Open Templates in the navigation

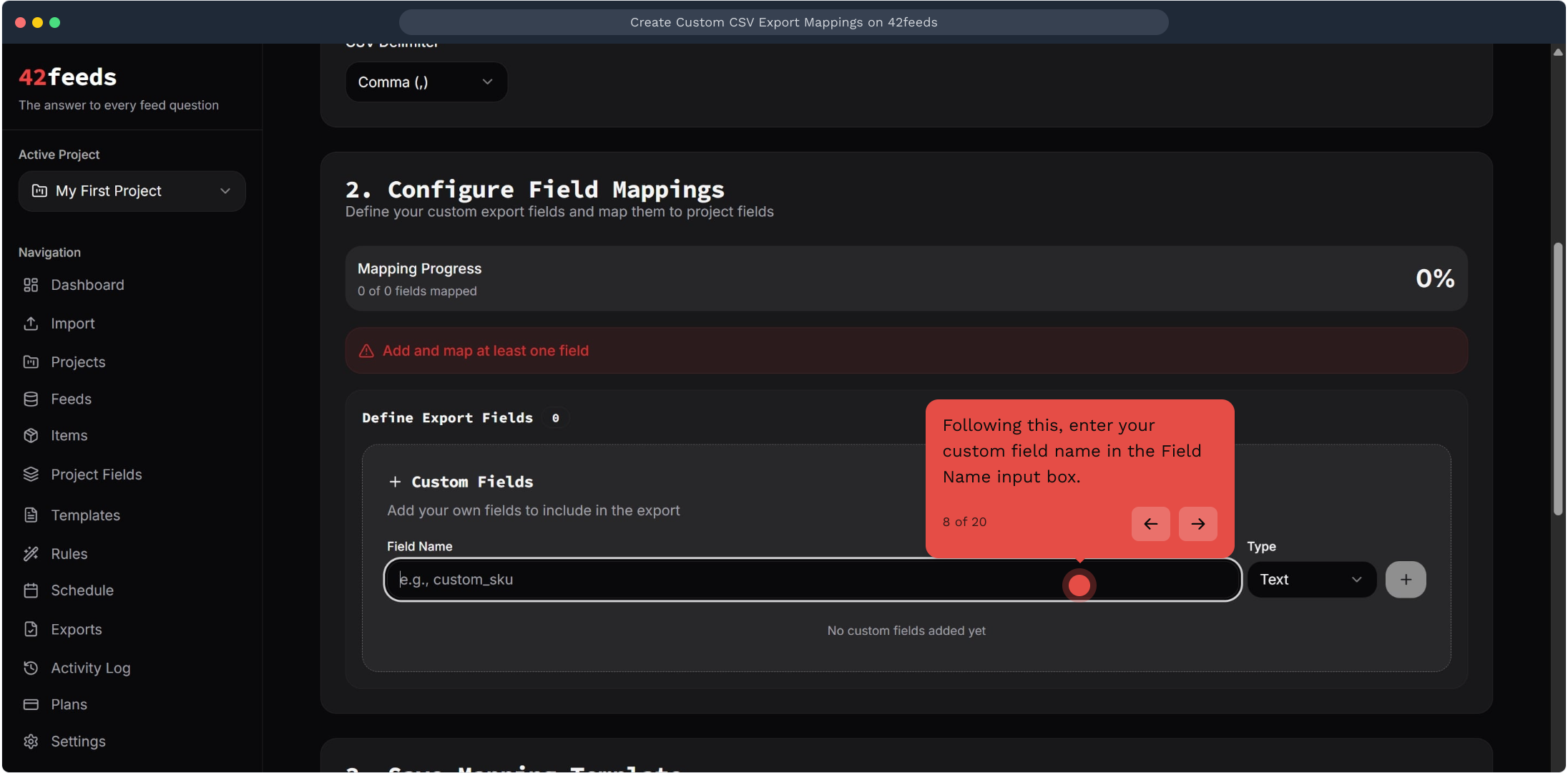coord(85,515)
